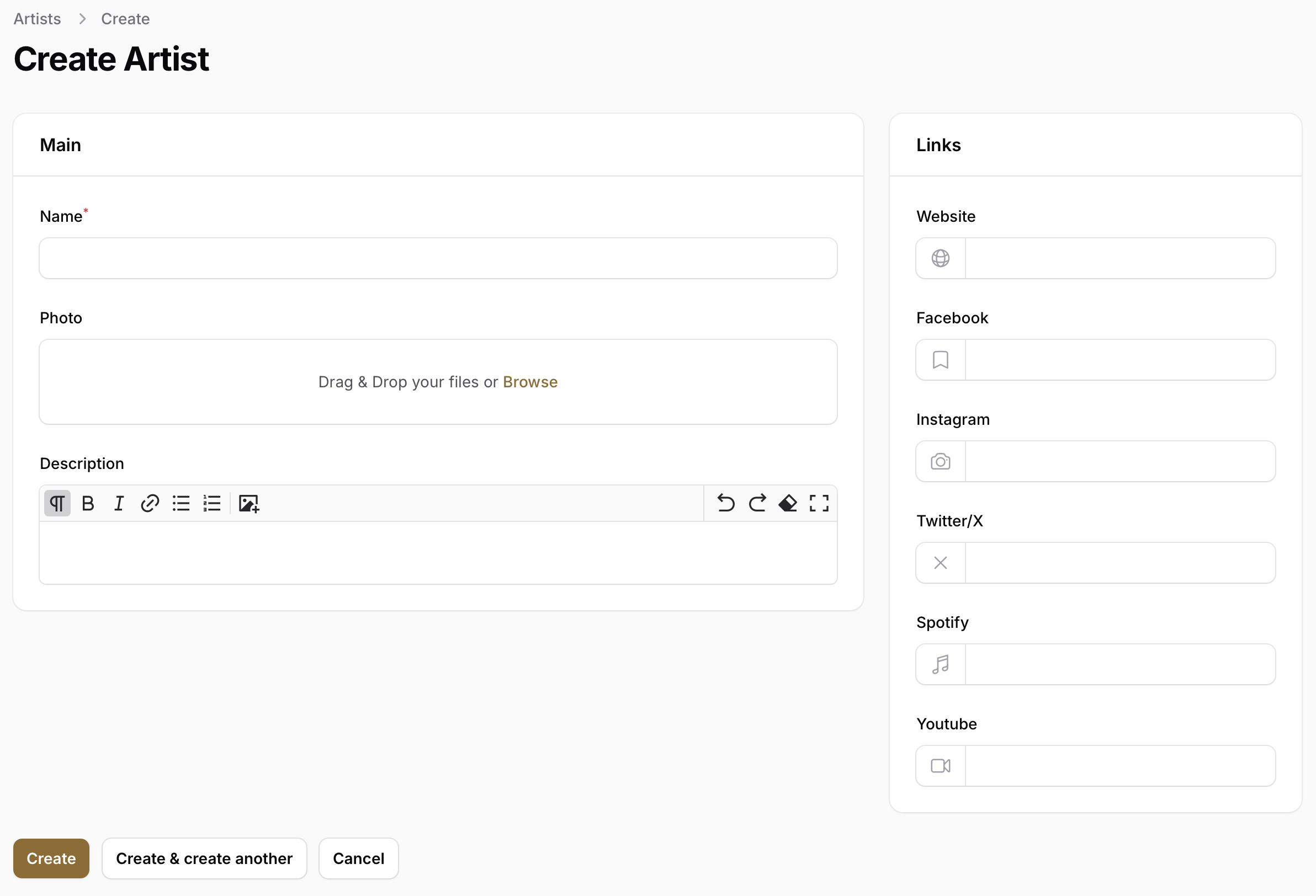This screenshot has height=896, width=1316.
Task: Click the camera icon beside Instagram
Action: [x=941, y=461]
